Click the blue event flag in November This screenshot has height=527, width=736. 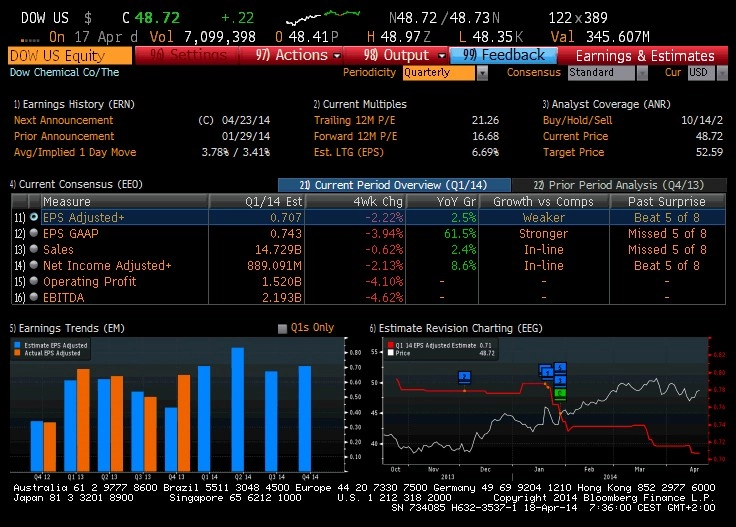(464, 377)
